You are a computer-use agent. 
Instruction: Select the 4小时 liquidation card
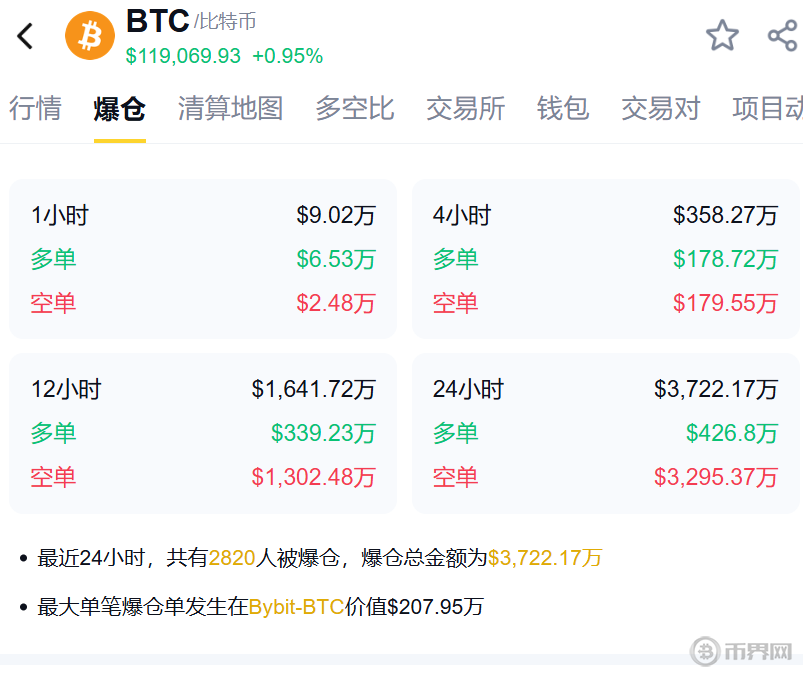(605, 259)
